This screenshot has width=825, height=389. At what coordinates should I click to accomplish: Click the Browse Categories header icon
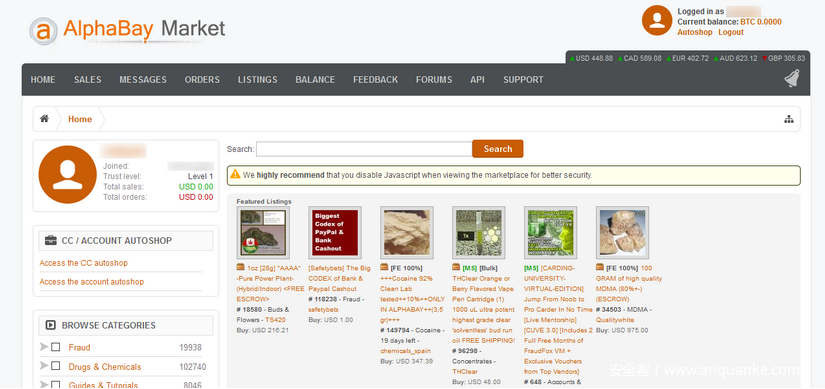[51, 325]
